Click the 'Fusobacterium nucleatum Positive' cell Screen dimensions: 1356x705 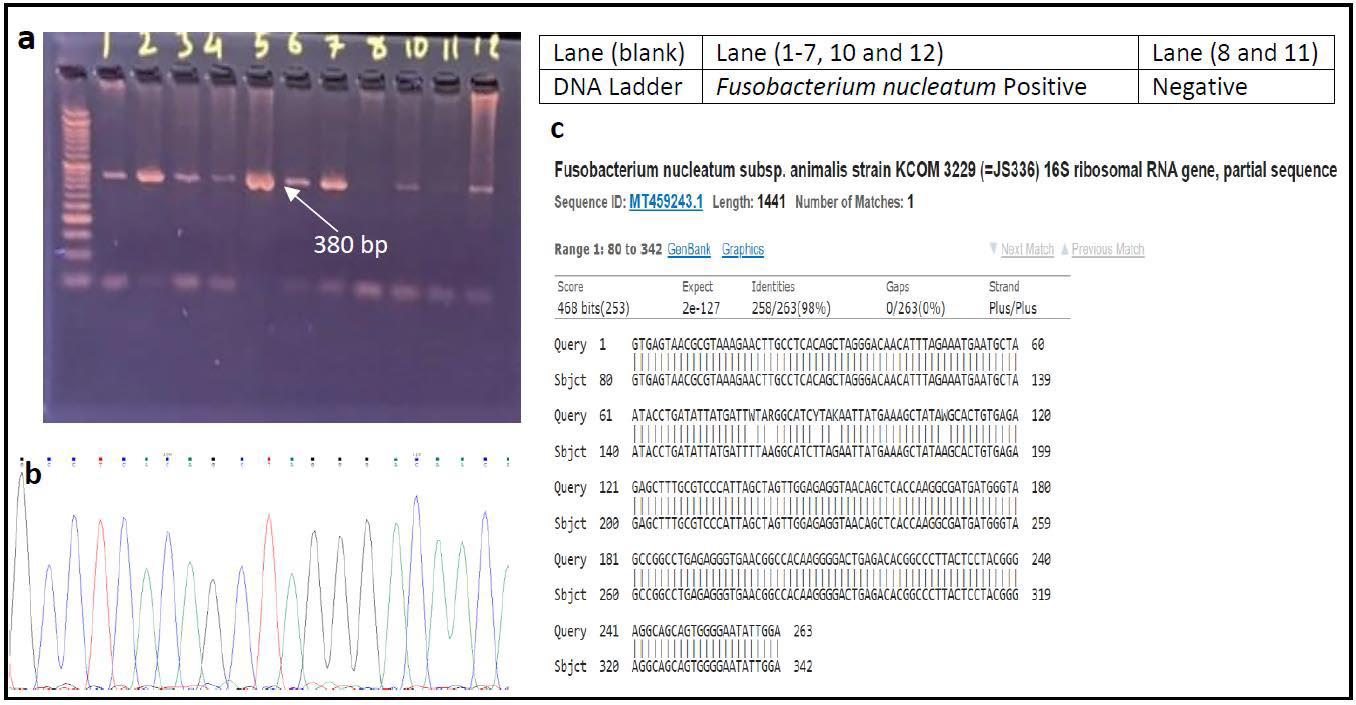(922, 87)
